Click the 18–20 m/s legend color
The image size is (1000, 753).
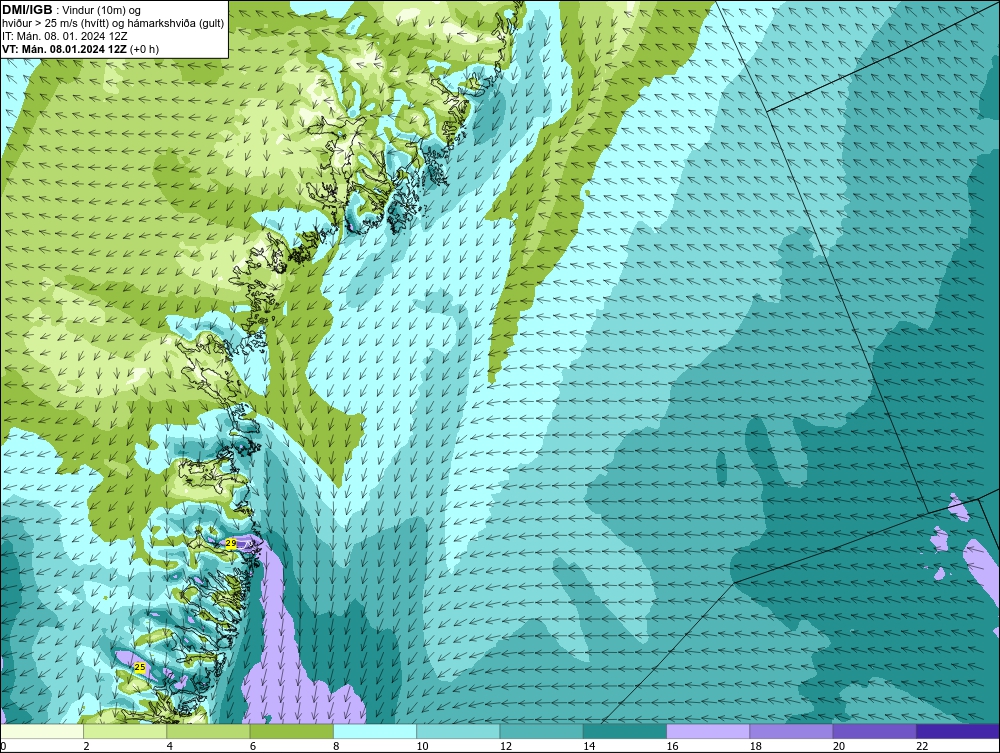click(x=791, y=731)
